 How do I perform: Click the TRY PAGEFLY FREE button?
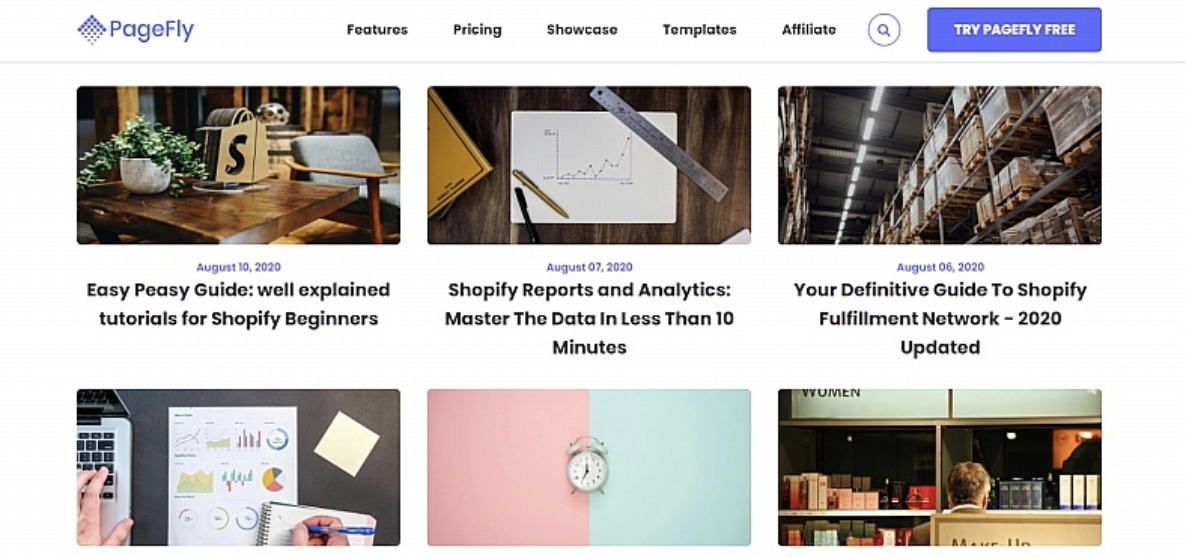pyautogui.click(x=1014, y=30)
